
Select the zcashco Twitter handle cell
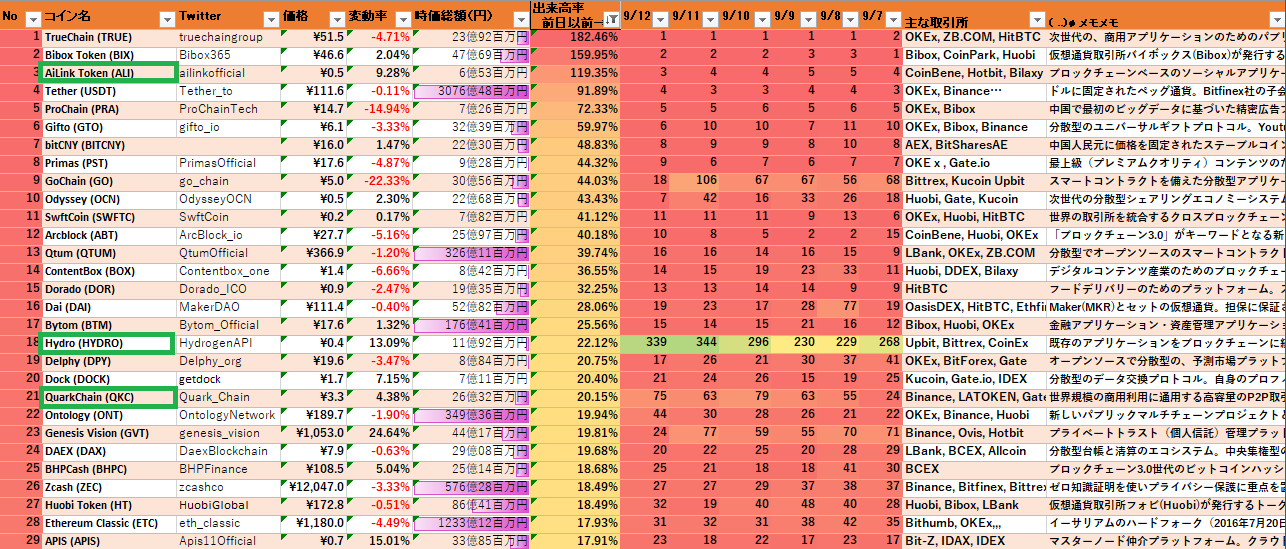227,488
